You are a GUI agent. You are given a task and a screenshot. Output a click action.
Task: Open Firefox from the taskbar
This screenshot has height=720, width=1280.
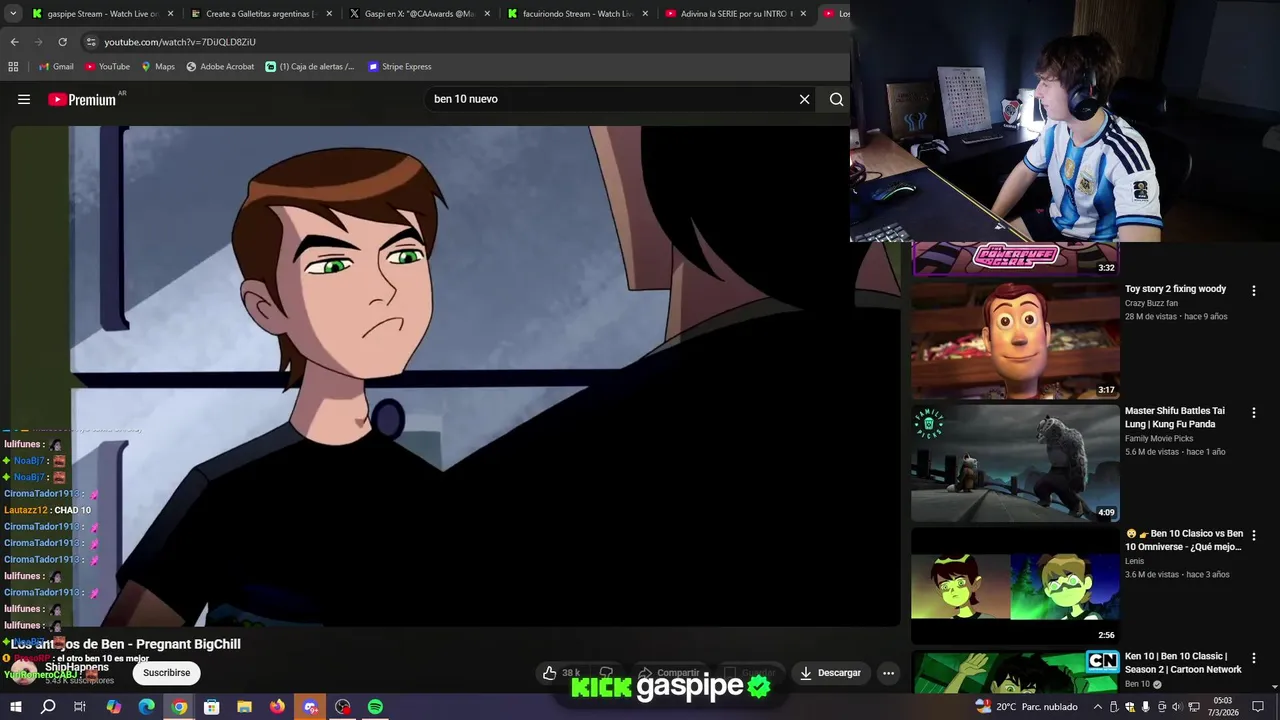click(277, 707)
